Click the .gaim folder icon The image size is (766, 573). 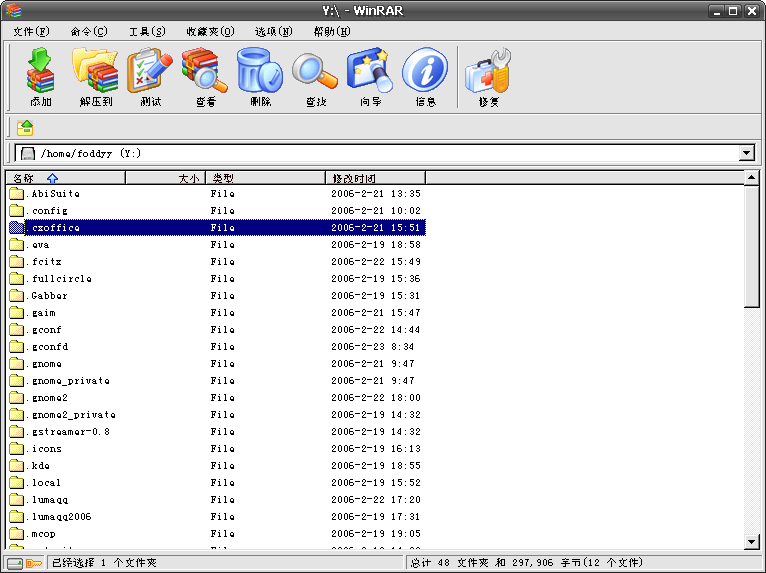click(x=17, y=313)
